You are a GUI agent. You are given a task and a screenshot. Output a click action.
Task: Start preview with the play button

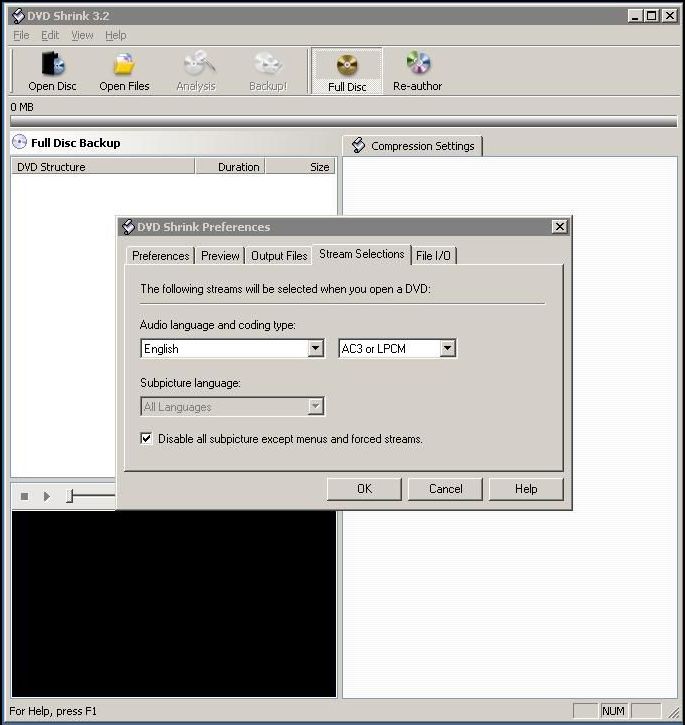point(47,497)
